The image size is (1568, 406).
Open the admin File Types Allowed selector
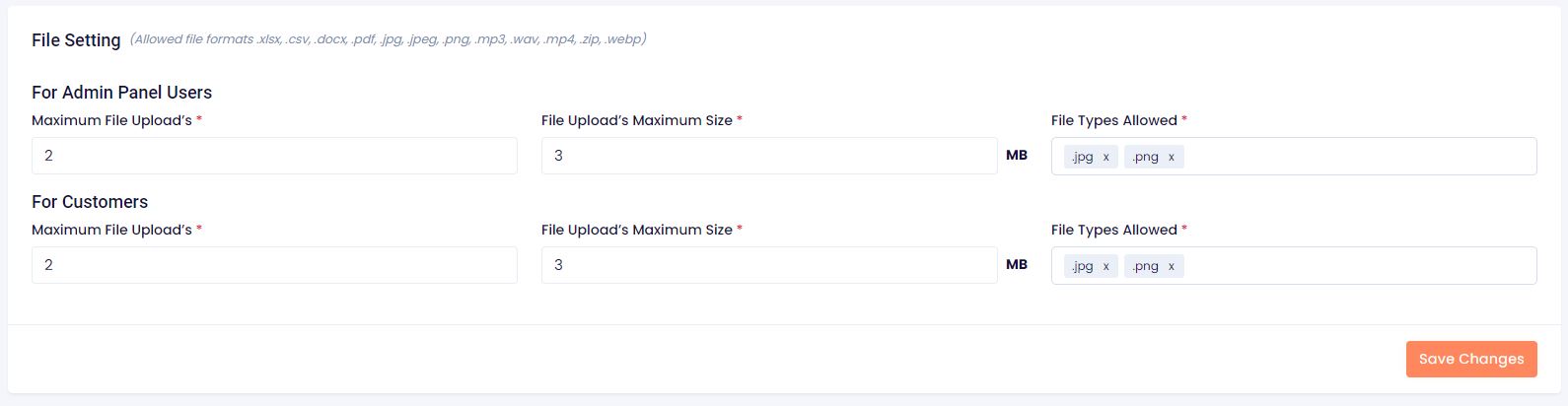point(1361,157)
